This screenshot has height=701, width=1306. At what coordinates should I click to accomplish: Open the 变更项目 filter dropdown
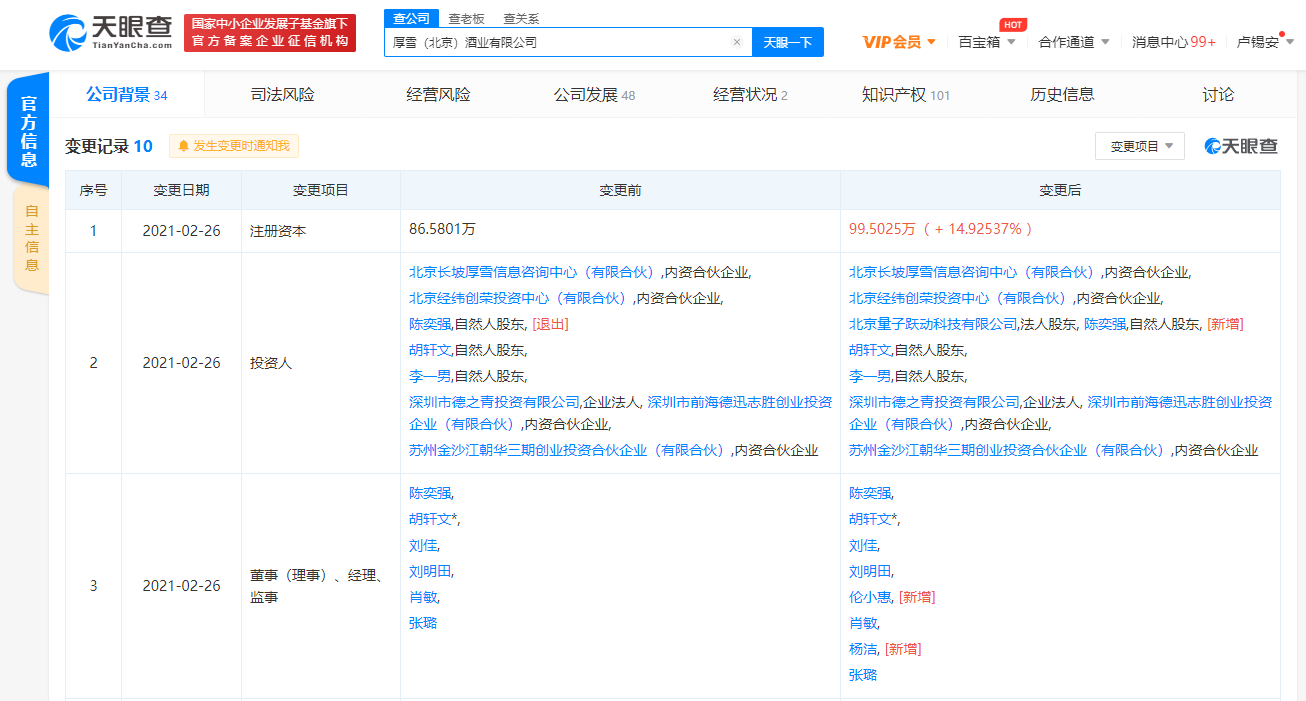point(1140,146)
